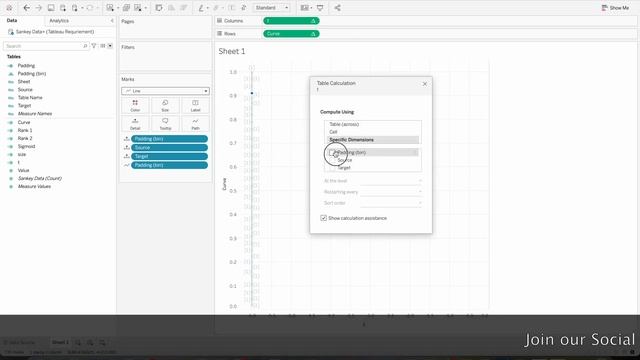The image size is (640, 360).
Task: Check the Padding (bin) dimension checkbox
Action: 331,153
